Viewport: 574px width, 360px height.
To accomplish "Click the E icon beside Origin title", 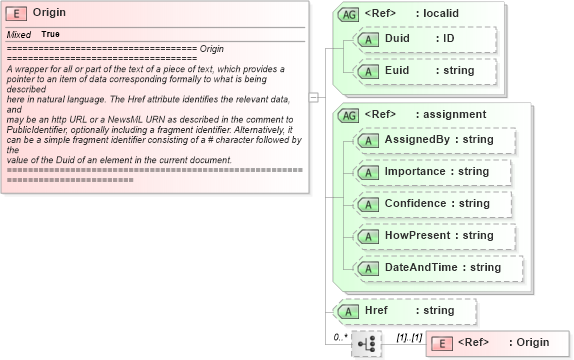I will 16,14.
